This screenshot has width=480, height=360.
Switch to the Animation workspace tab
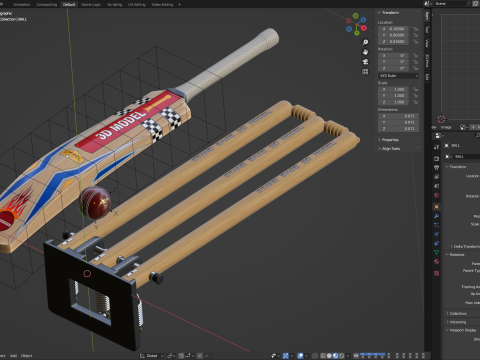click(22, 4)
